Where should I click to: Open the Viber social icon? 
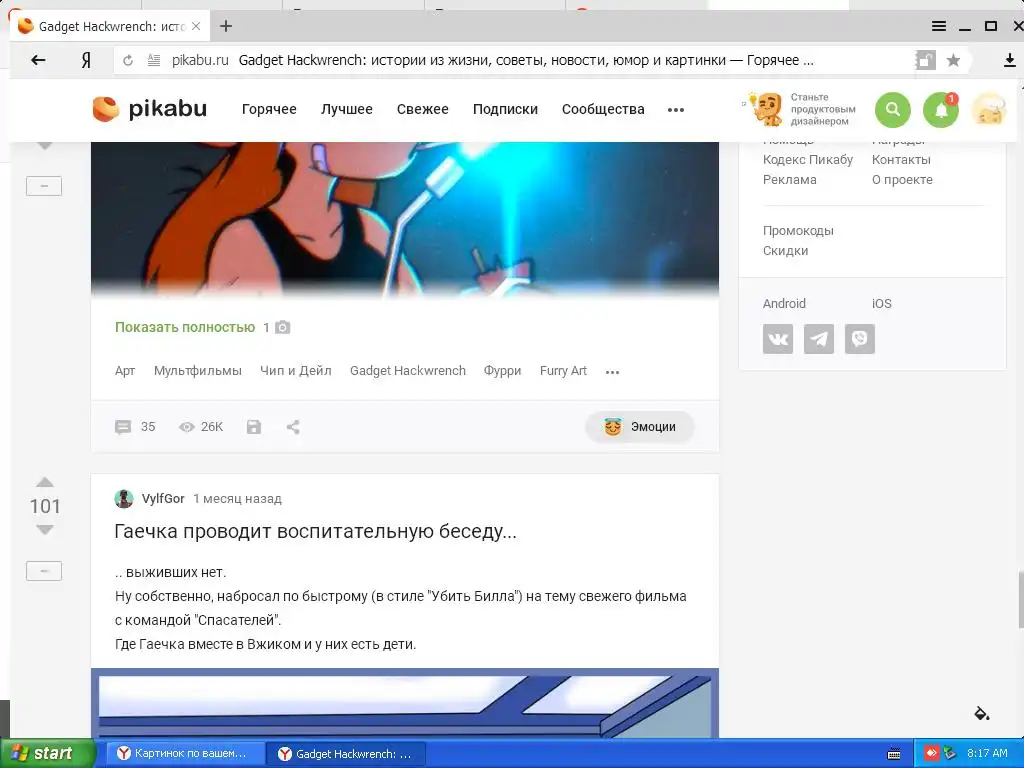(859, 339)
